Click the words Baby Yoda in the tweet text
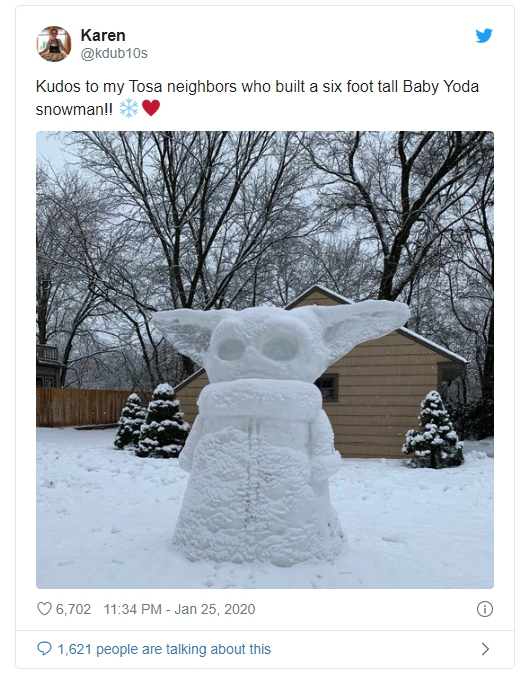The height and width of the screenshot is (674, 531). 441,86
